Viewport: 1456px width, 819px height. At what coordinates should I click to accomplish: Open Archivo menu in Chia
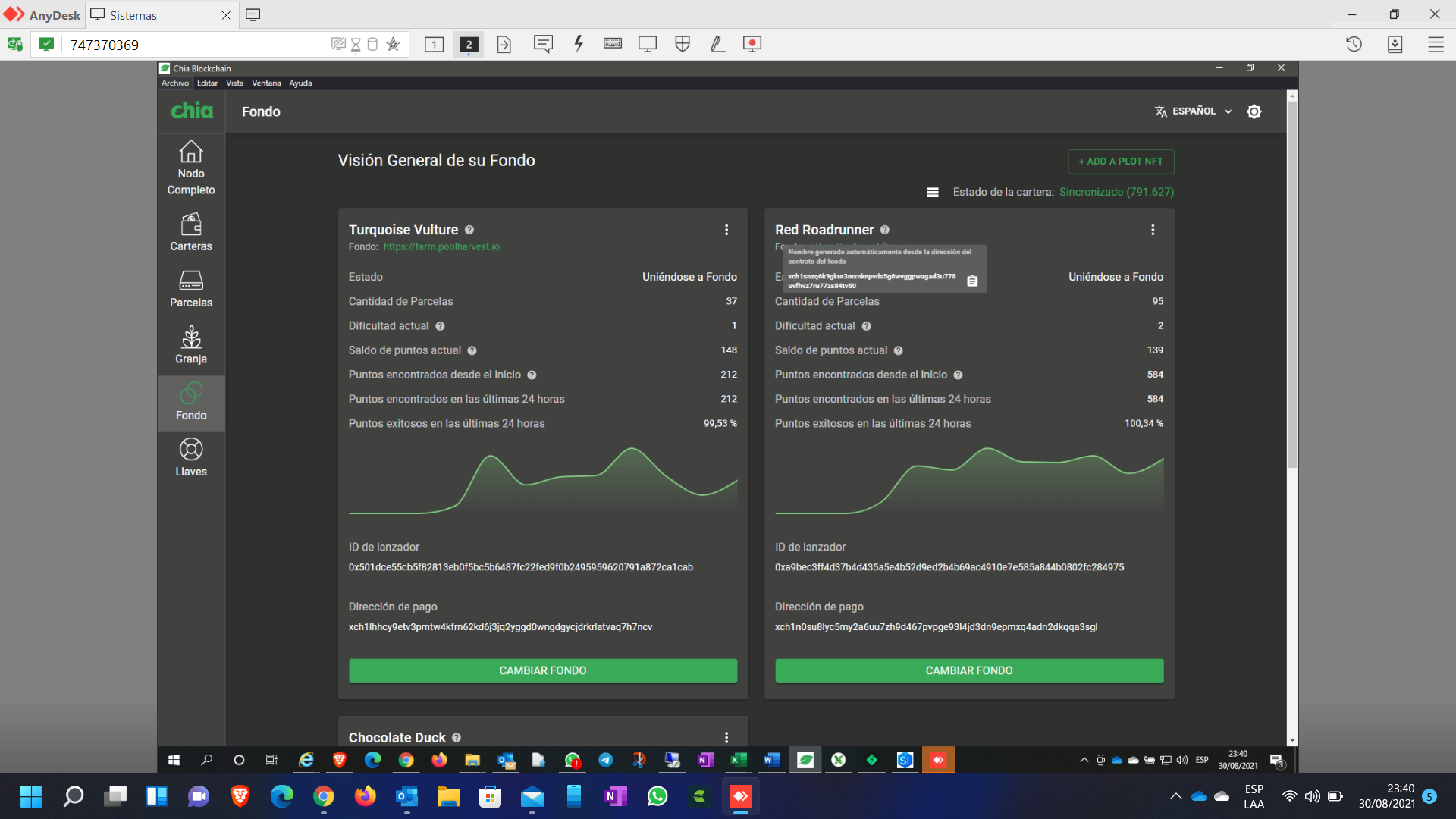pyautogui.click(x=175, y=83)
